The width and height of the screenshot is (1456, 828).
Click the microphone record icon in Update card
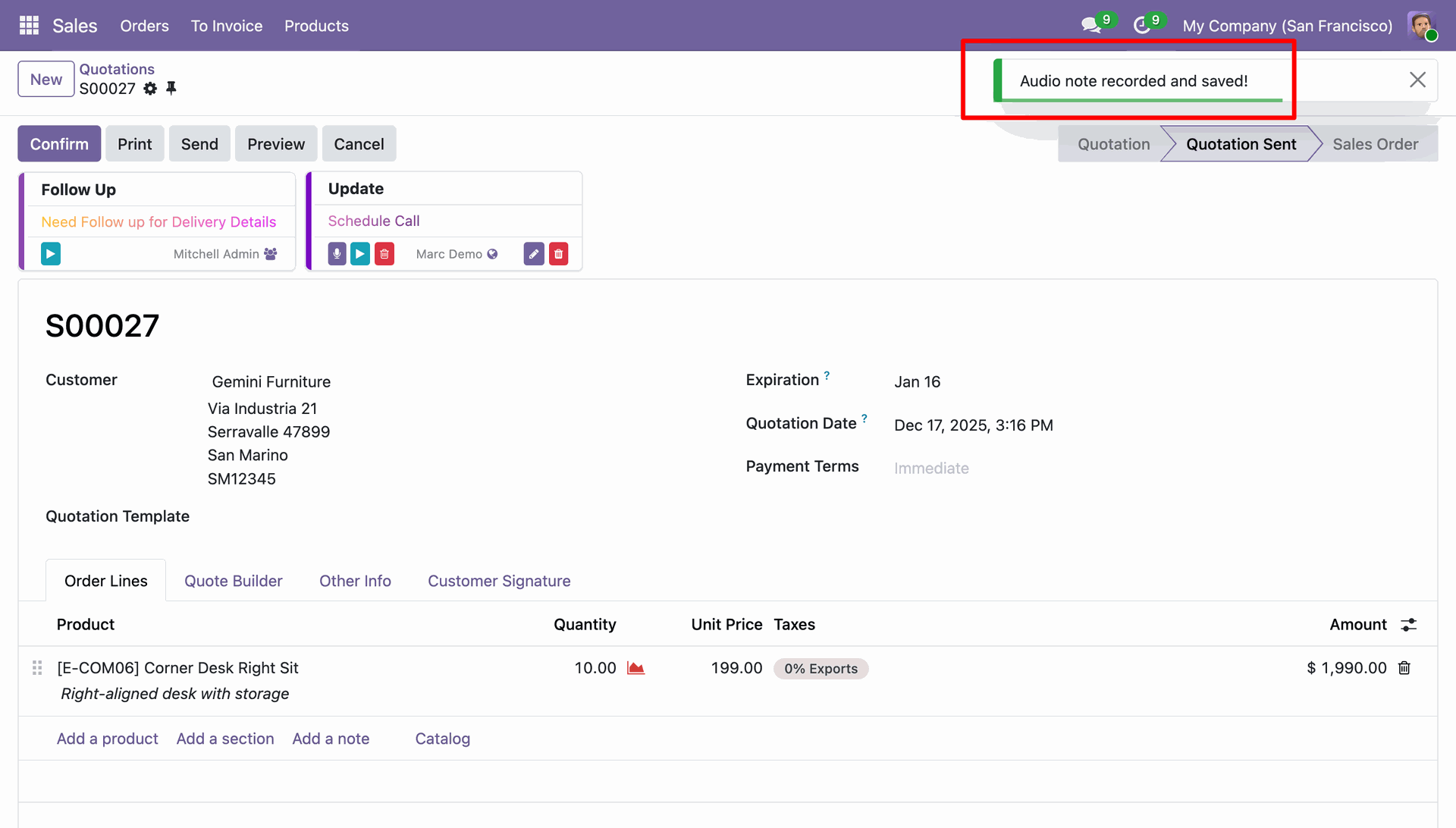(x=337, y=254)
